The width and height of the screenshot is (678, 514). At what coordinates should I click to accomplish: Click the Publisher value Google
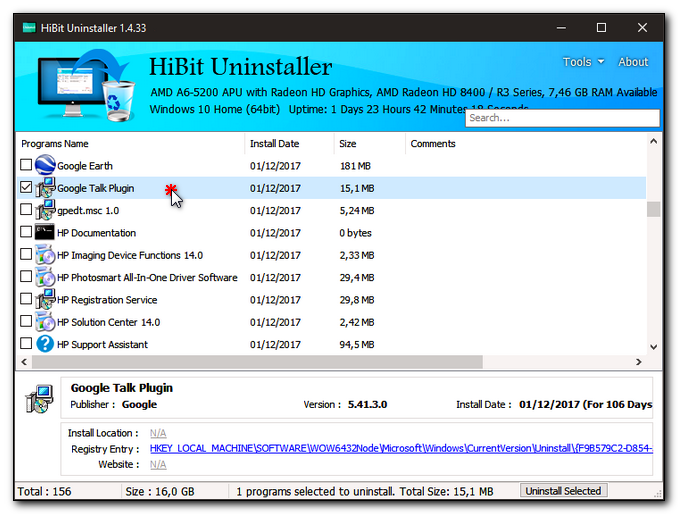point(139,405)
